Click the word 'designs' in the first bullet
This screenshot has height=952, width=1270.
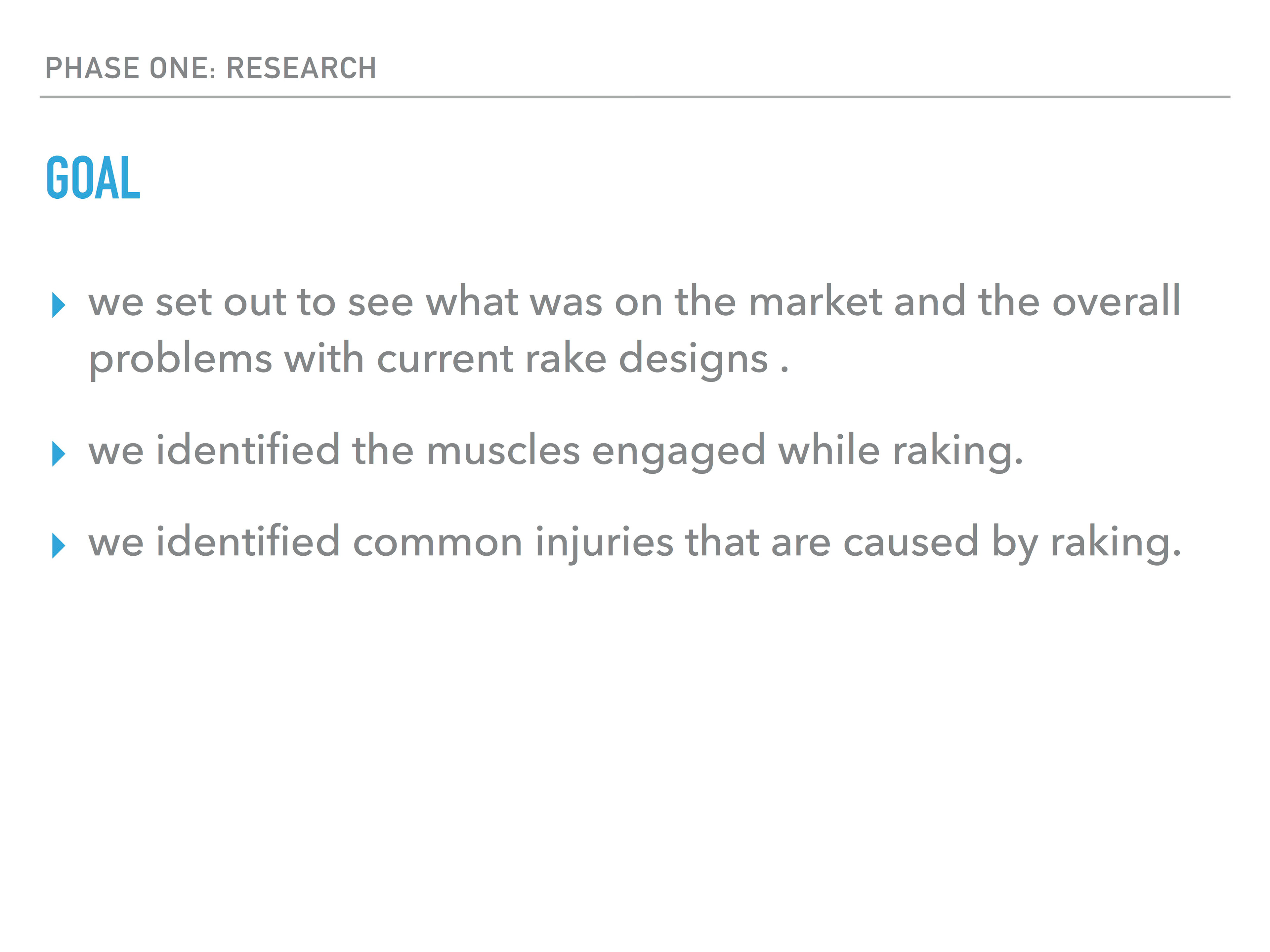click(693, 360)
